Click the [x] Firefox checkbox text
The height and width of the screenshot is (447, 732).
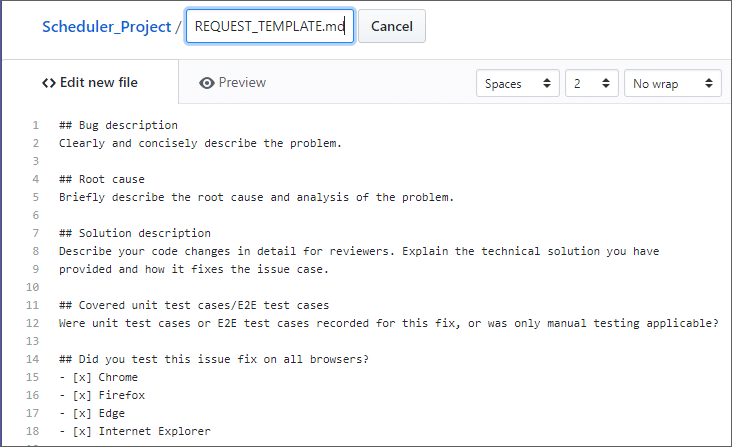[x=109, y=395]
